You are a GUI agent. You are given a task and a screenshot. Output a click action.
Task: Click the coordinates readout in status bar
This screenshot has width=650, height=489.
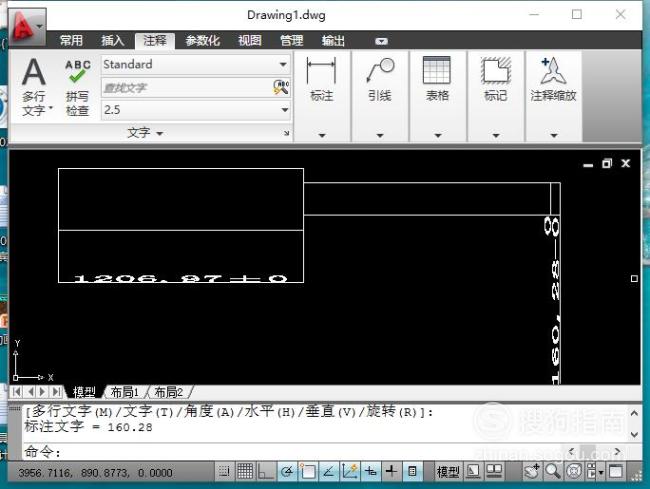point(95,472)
